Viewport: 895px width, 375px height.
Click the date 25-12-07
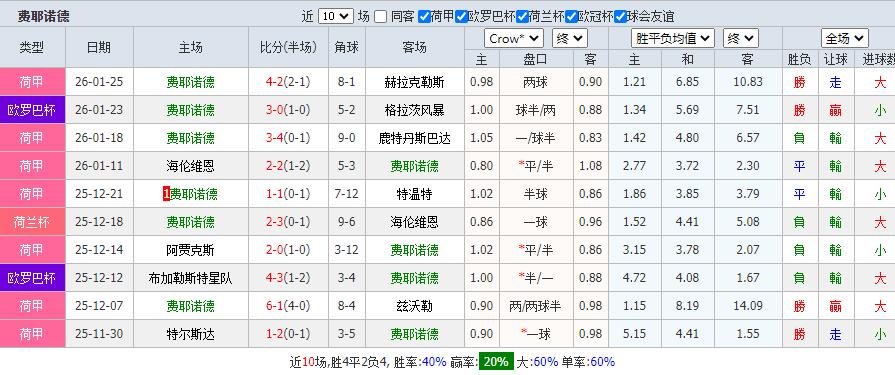tap(99, 306)
